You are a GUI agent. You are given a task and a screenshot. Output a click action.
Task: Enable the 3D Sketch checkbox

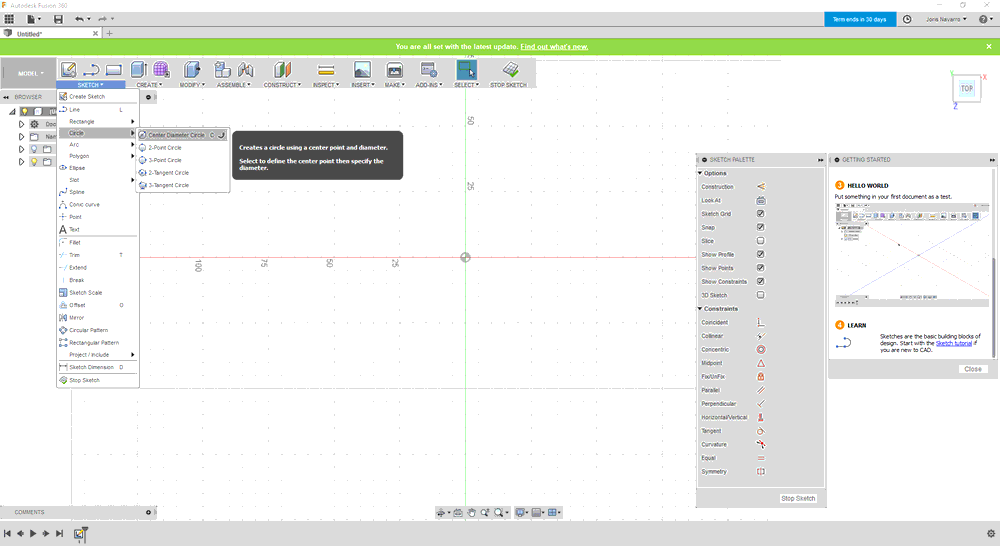[760, 295]
